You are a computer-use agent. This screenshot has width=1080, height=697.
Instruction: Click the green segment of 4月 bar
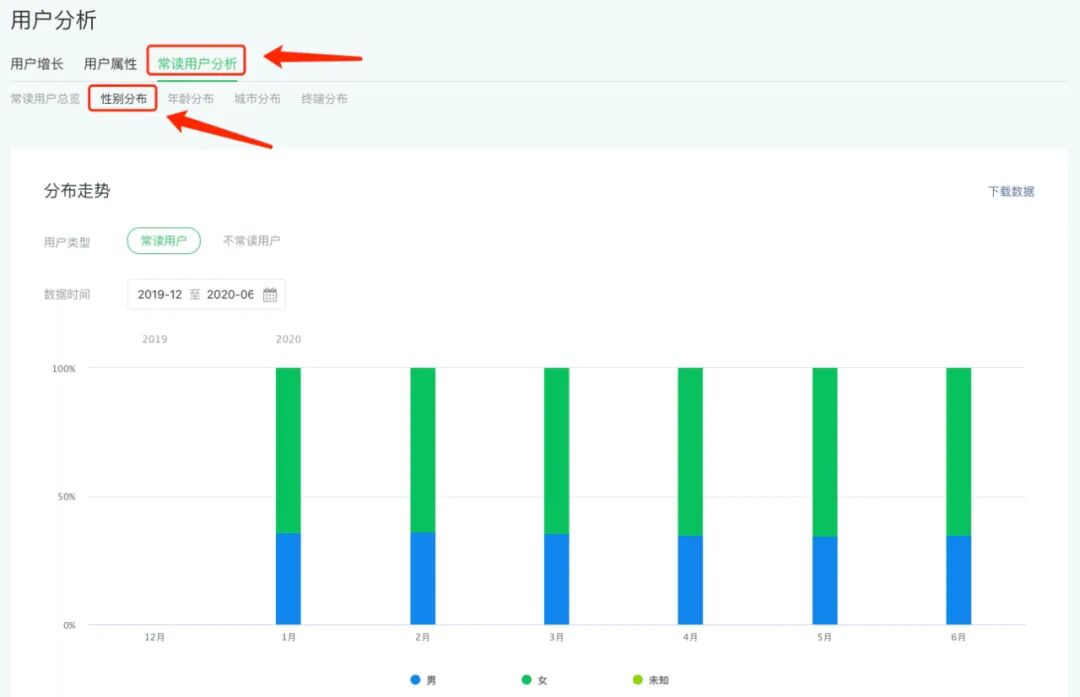690,452
